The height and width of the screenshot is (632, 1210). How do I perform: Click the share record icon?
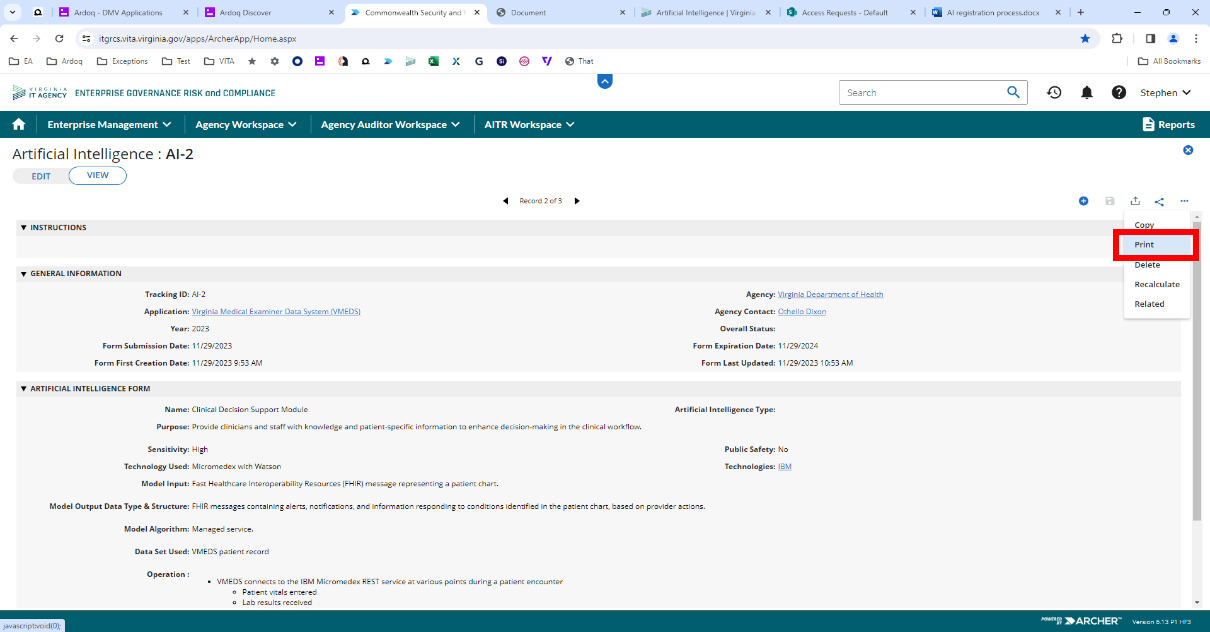click(x=1159, y=201)
